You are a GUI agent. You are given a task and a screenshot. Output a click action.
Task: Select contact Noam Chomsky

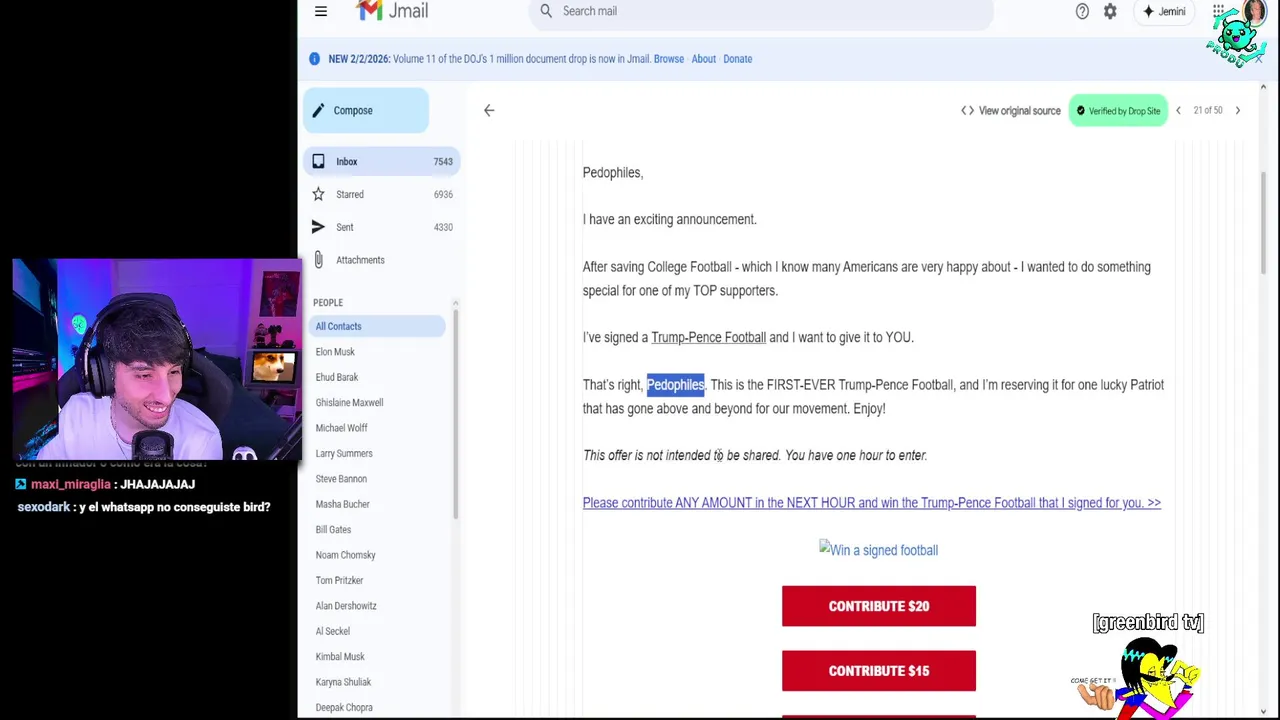coord(345,555)
